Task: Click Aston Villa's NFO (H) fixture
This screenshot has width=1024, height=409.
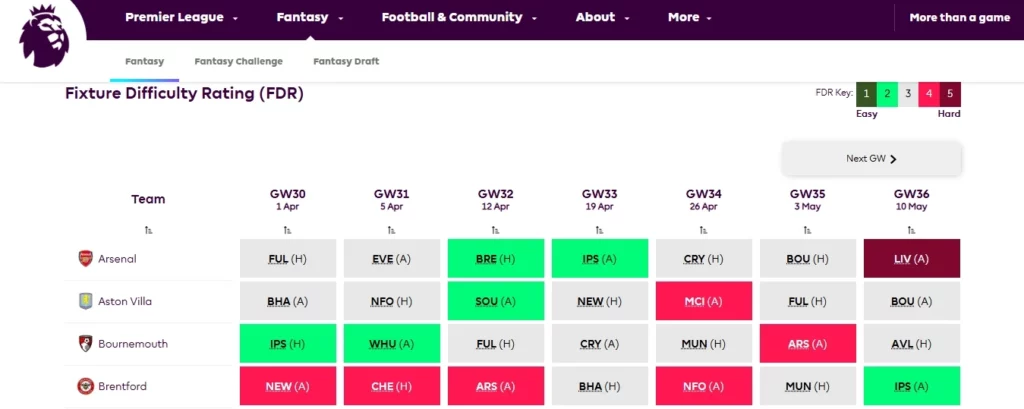Action: point(392,301)
